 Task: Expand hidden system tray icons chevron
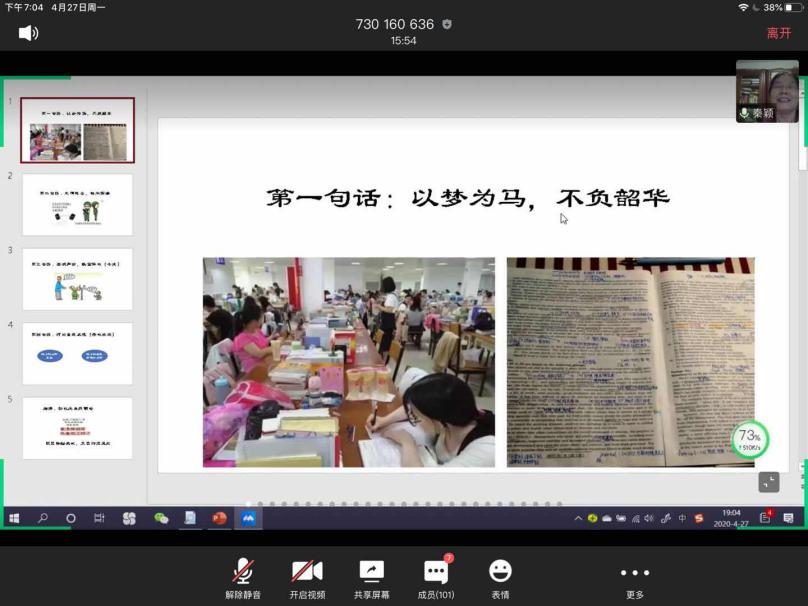(x=578, y=518)
